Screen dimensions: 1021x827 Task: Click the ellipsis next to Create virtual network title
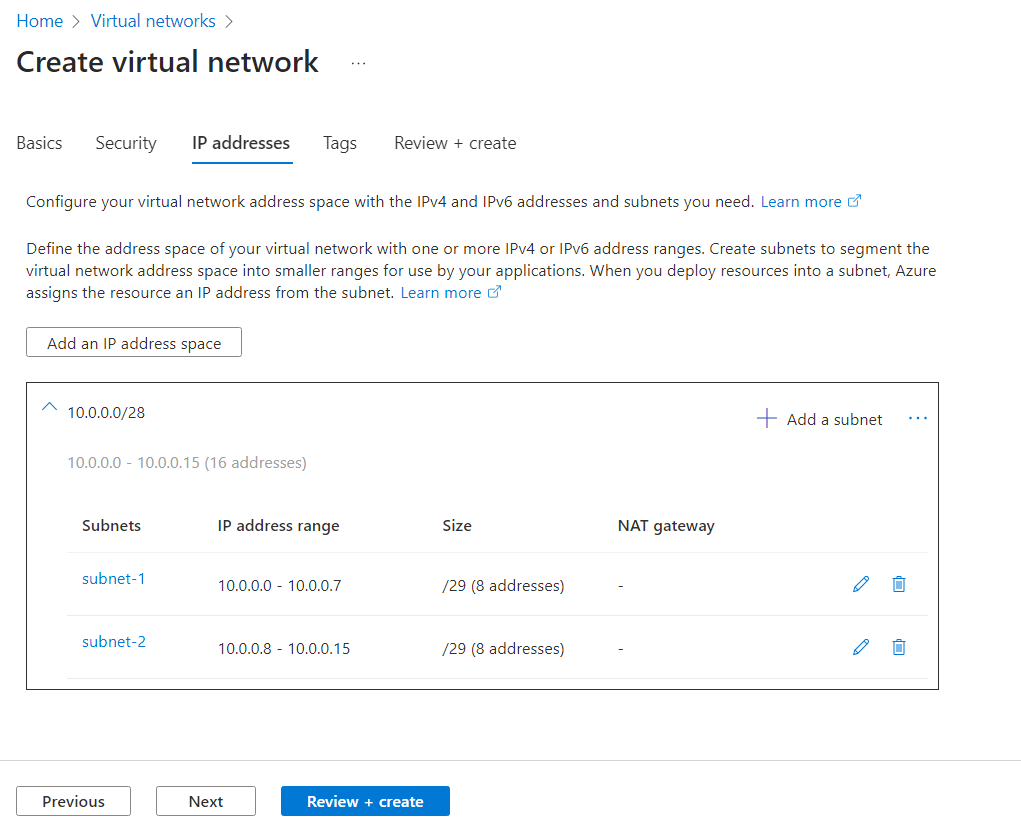[358, 62]
